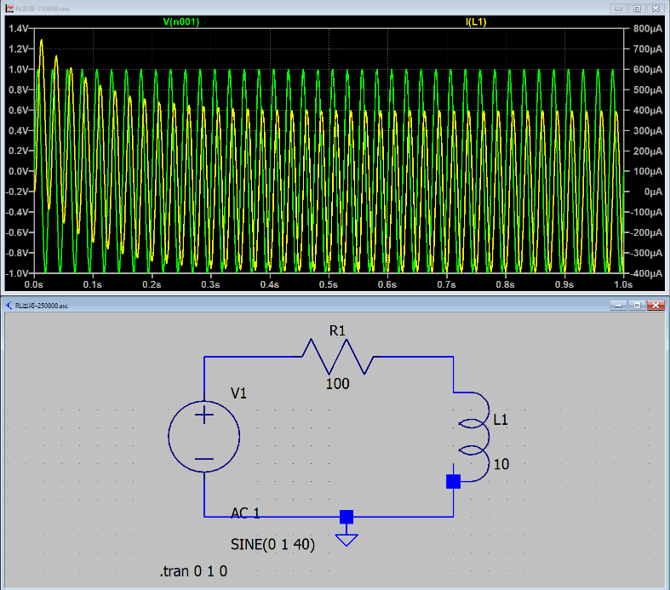This screenshot has width=670, height=590.
Task: Click the resistor value 100
Action: pos(337,383)
